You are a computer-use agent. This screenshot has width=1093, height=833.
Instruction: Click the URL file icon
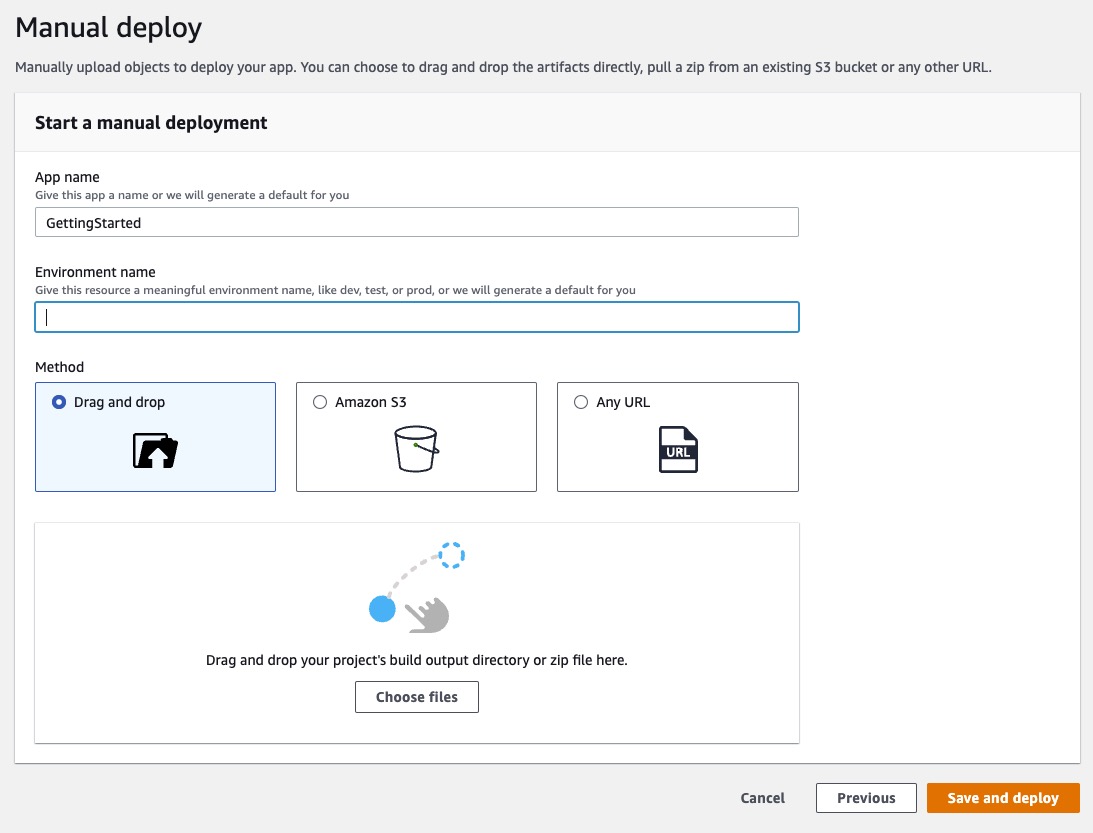coord(677,450)
